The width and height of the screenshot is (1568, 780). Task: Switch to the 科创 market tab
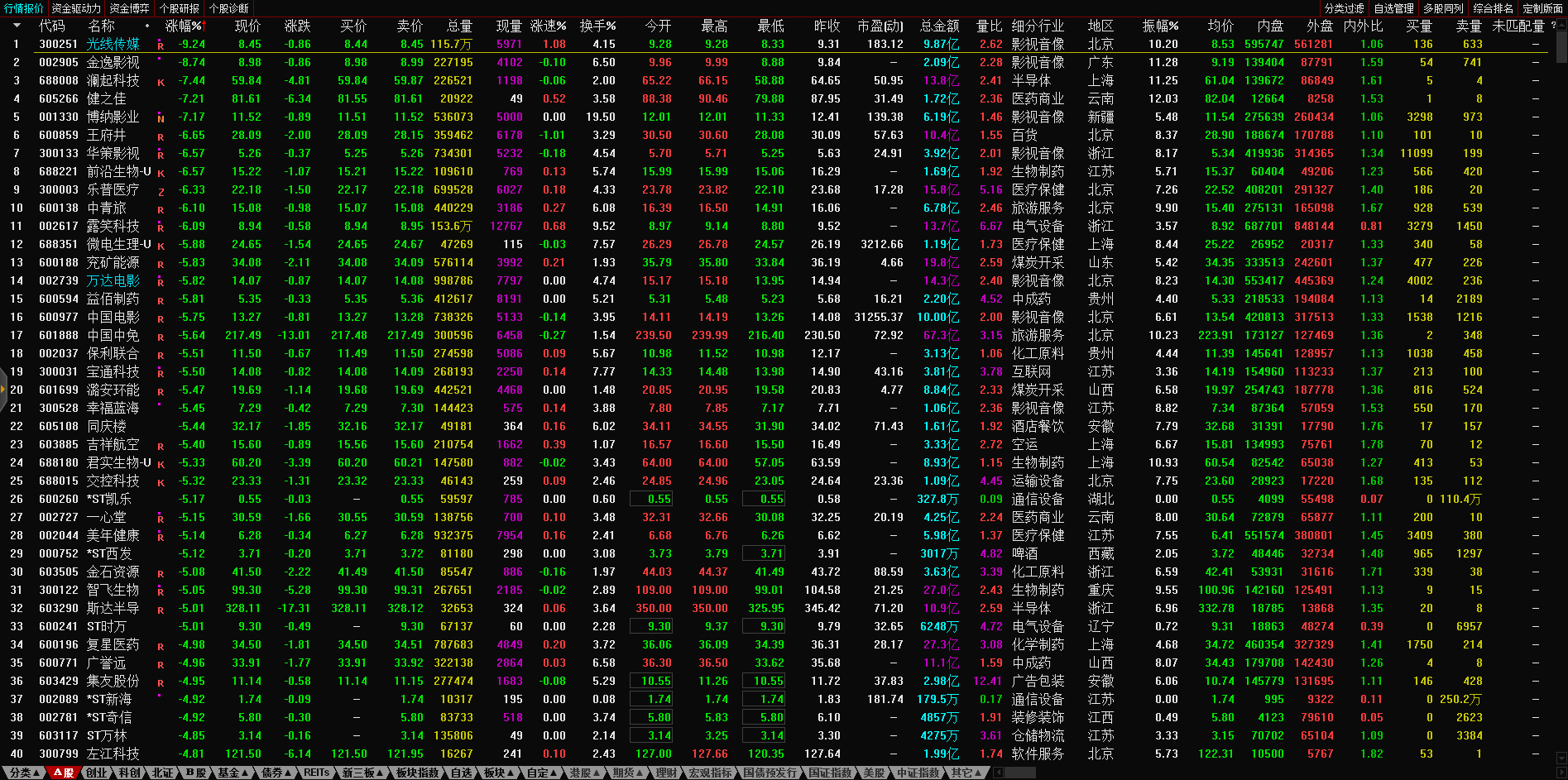(x=129, y=773)
